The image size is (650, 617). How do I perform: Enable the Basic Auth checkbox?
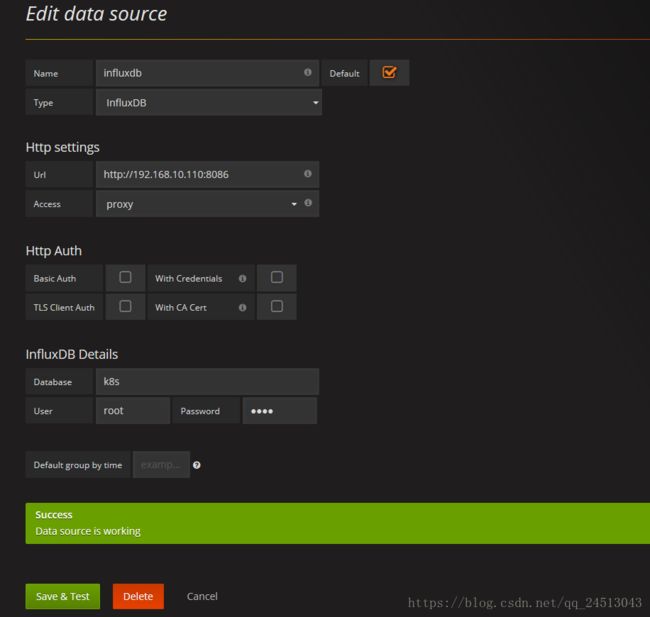tap(125, 277)
